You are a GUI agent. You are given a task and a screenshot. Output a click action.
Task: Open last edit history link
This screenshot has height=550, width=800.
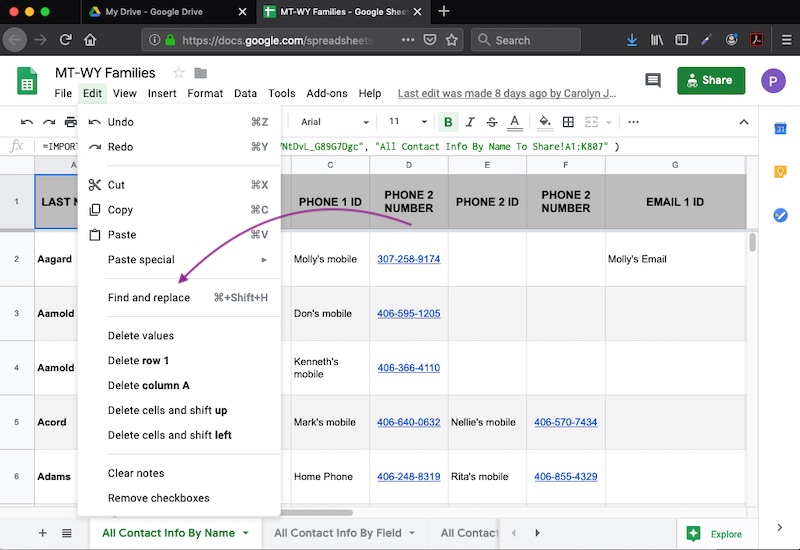pyautogui.click(x=507, y=93)
